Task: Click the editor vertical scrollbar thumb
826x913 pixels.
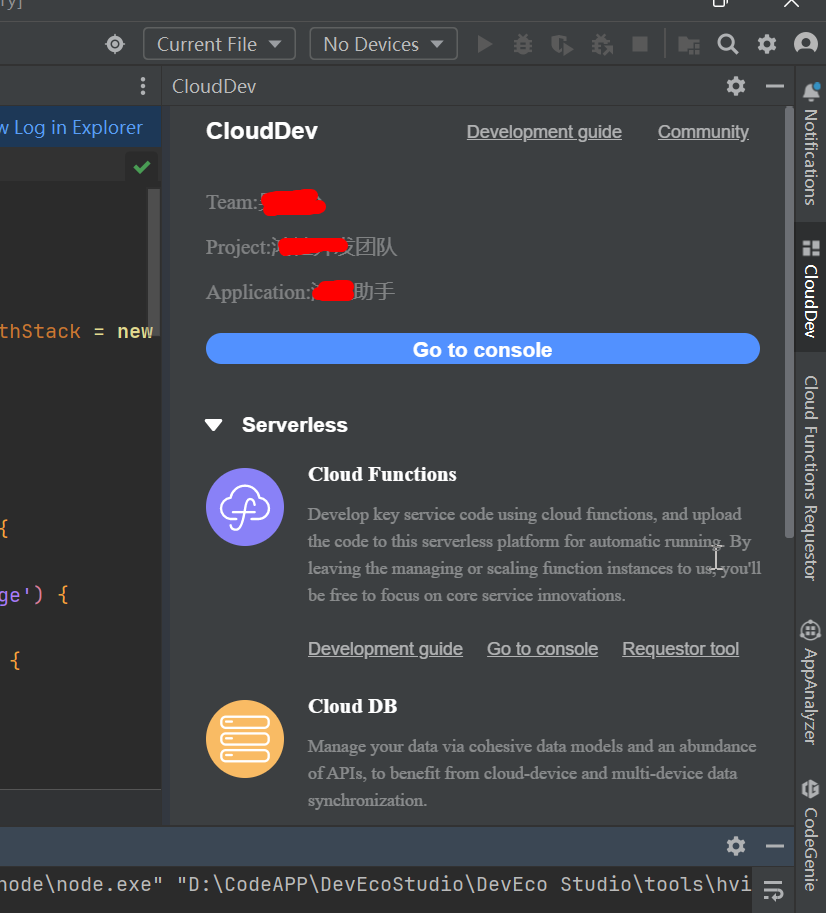Action: click(153, 262)
